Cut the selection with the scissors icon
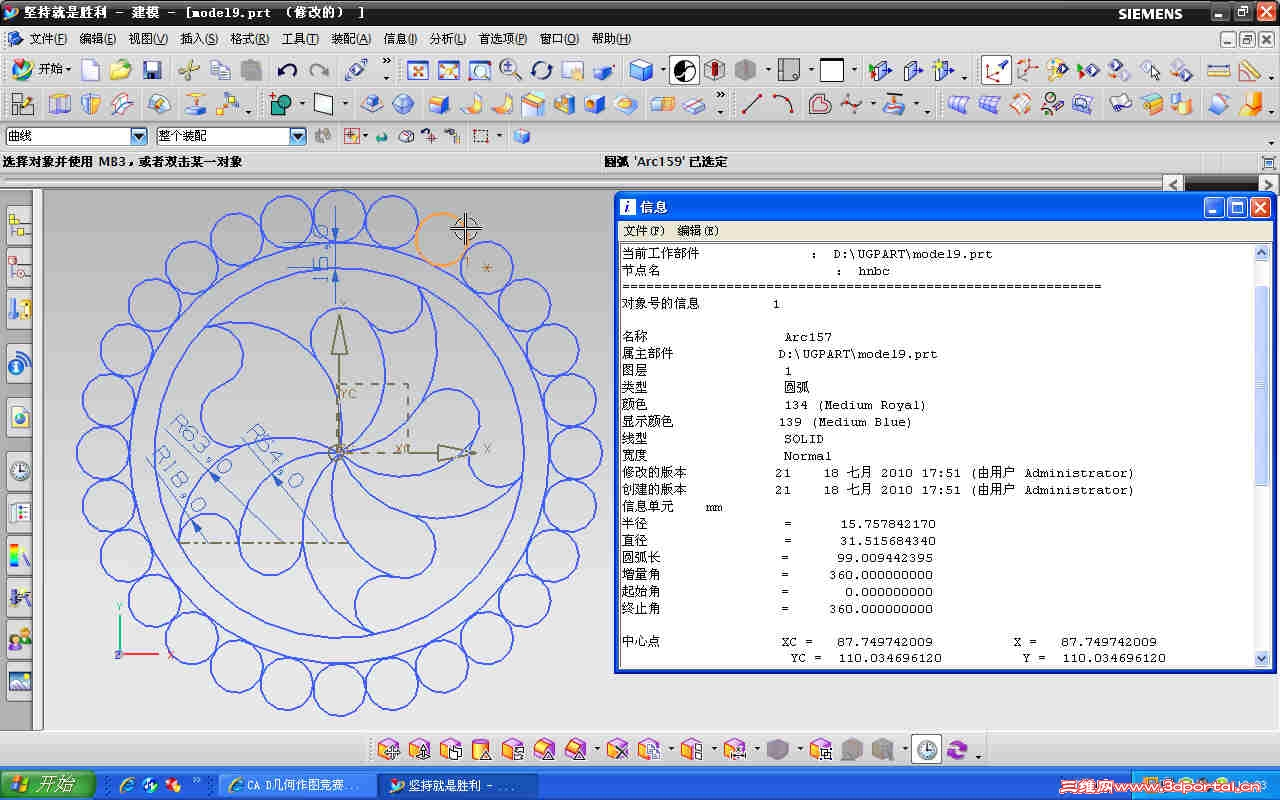1280x800 pixels. click(x=189, y=70)
